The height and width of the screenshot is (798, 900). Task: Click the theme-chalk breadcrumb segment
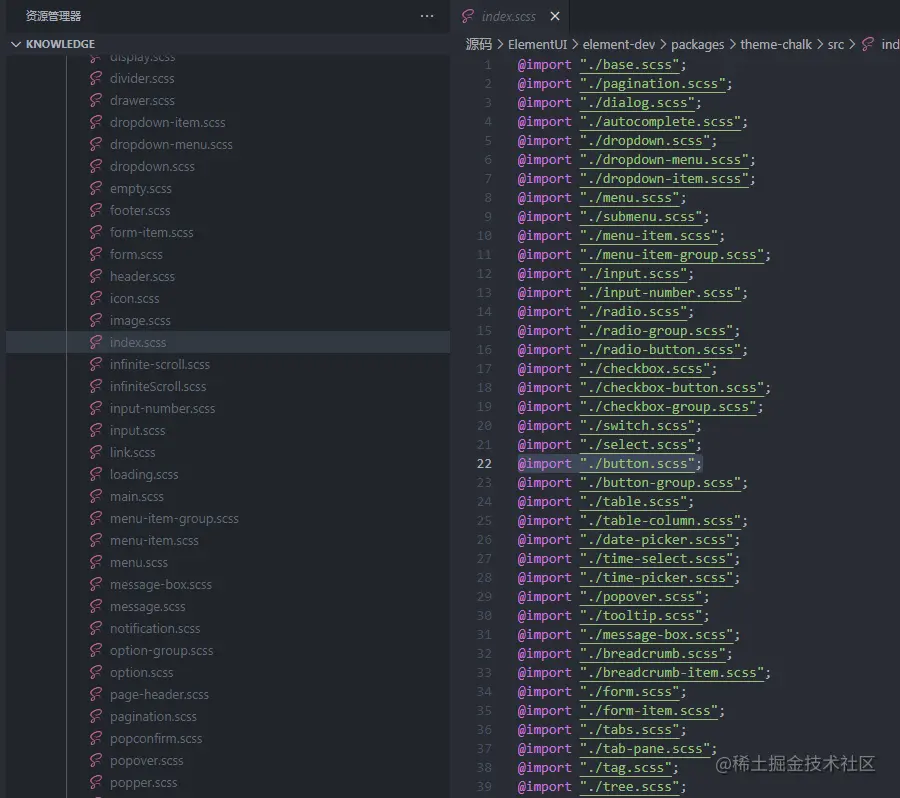click(x=776, y=44)
